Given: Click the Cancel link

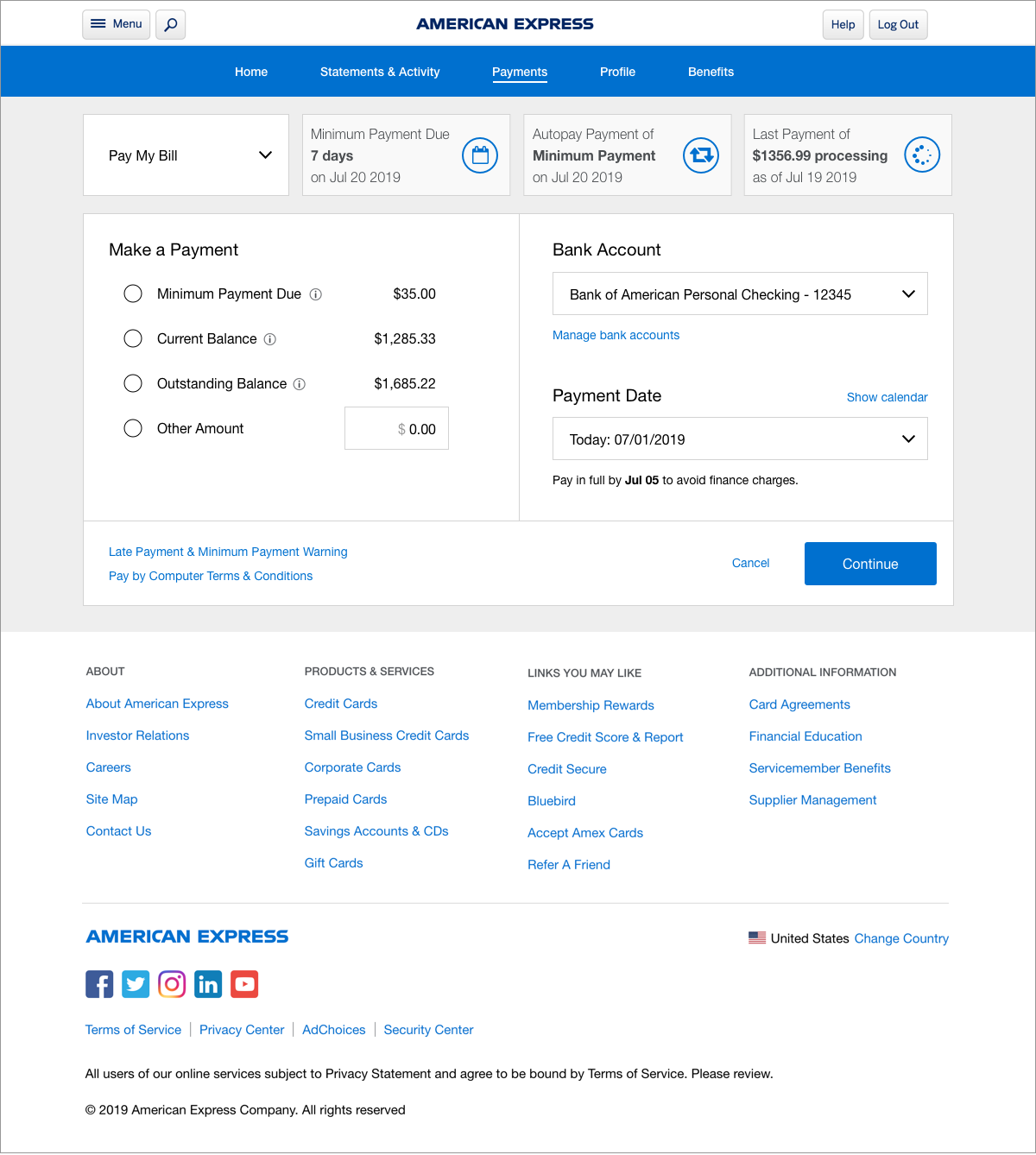Looking at the screenshot, I should coord(750,563).
